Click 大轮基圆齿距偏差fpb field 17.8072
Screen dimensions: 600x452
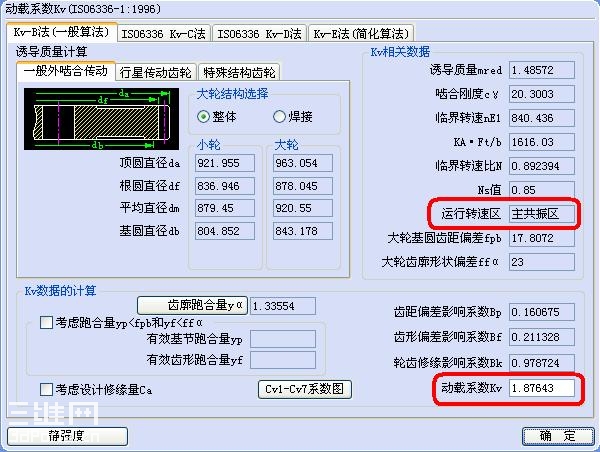tap(542, 238)
